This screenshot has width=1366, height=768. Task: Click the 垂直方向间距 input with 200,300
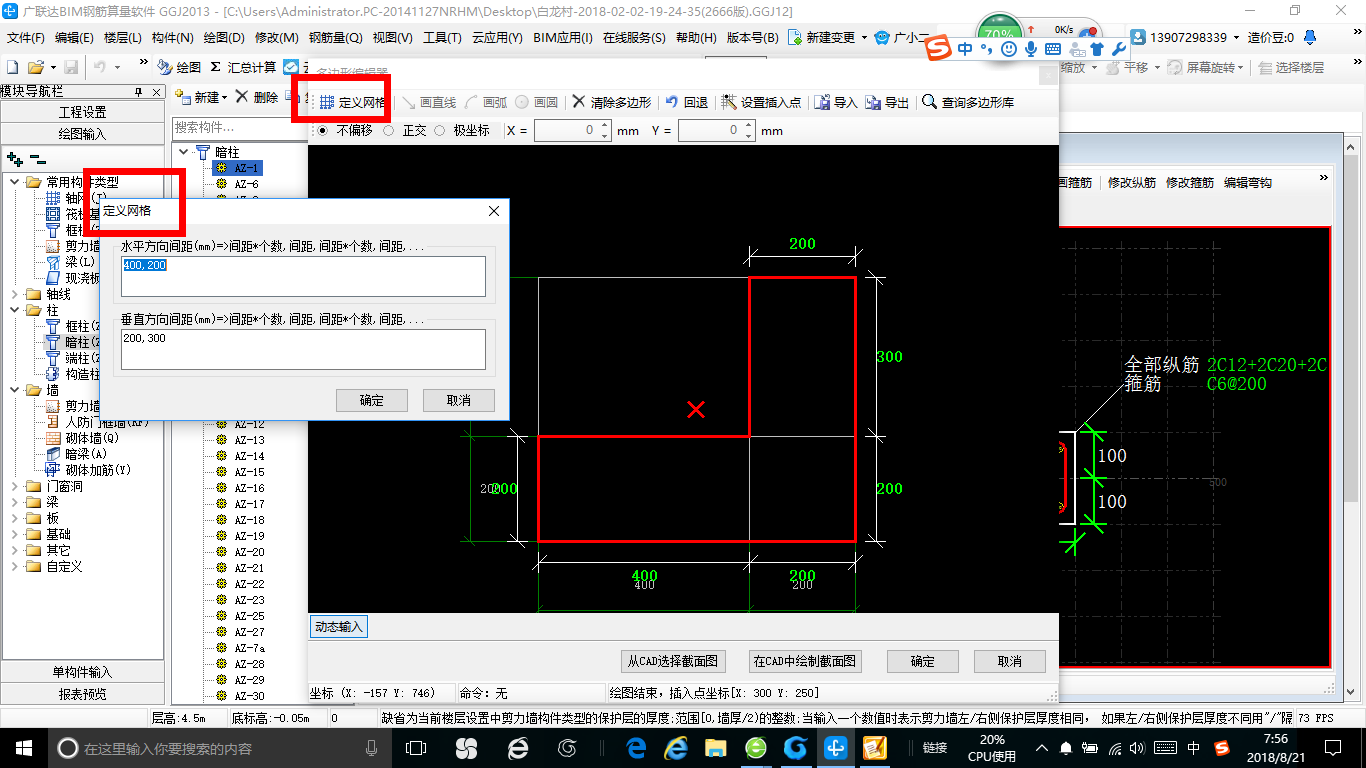(x=303, y=349)
